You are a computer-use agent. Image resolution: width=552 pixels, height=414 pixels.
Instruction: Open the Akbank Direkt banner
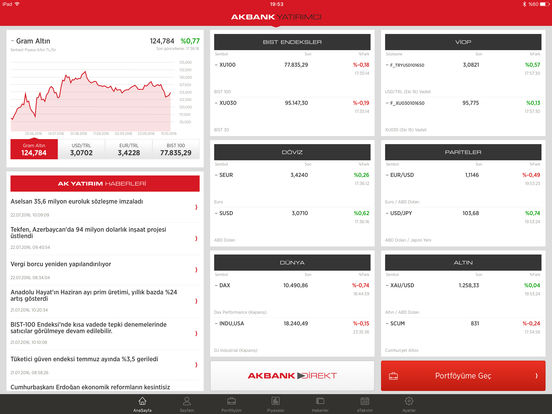click(292, 376)
